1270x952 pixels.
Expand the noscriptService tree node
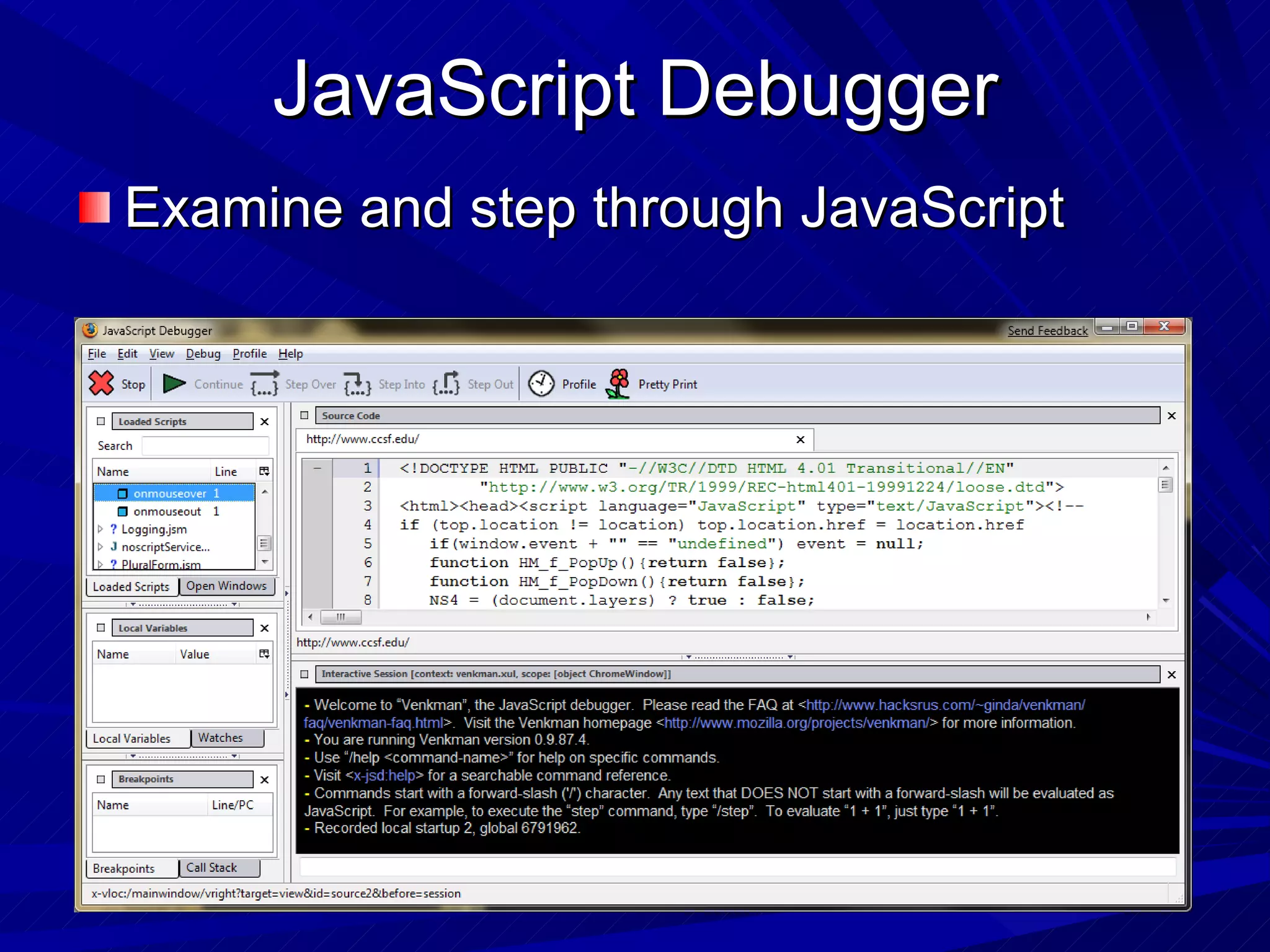(100, 547)
